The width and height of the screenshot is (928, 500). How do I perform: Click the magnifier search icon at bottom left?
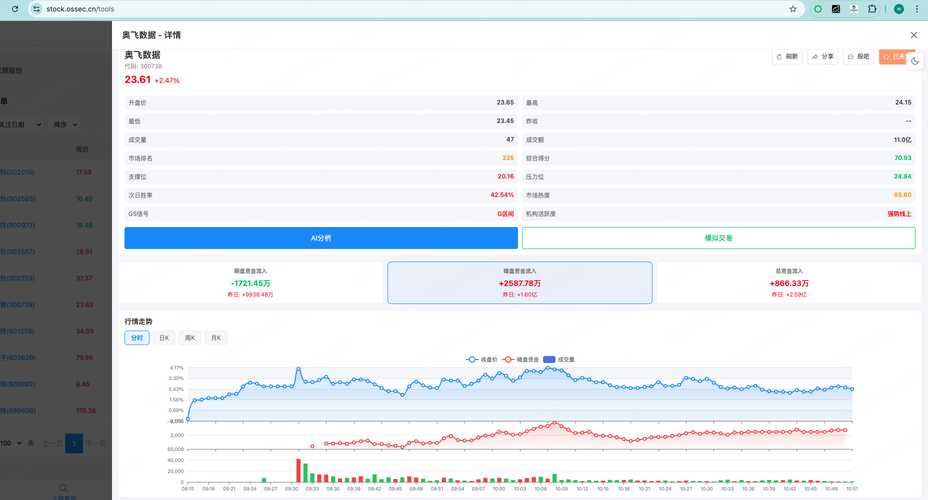pos(63,488)
